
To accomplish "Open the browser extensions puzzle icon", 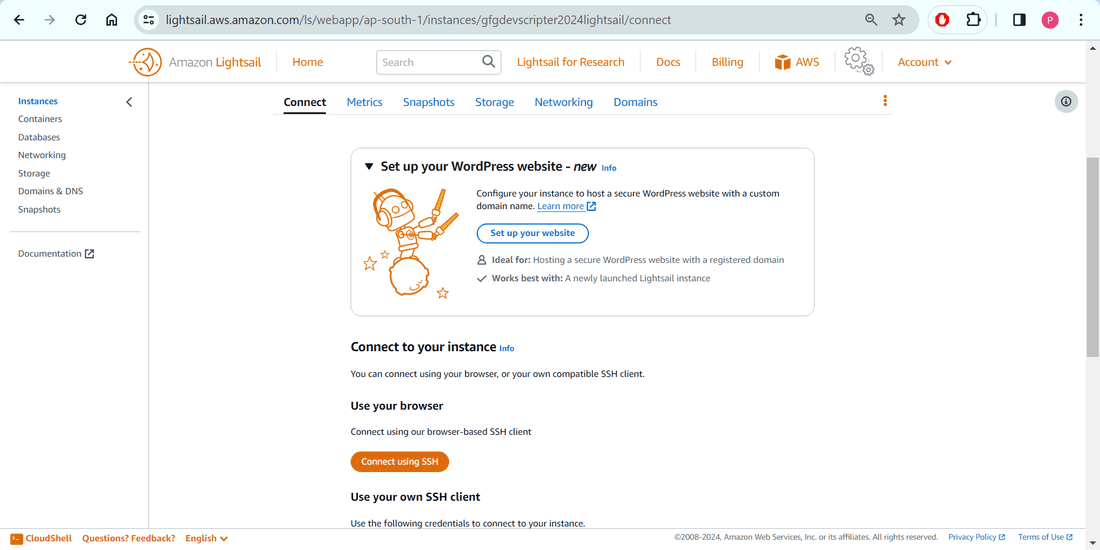I will tap(973, 20).
